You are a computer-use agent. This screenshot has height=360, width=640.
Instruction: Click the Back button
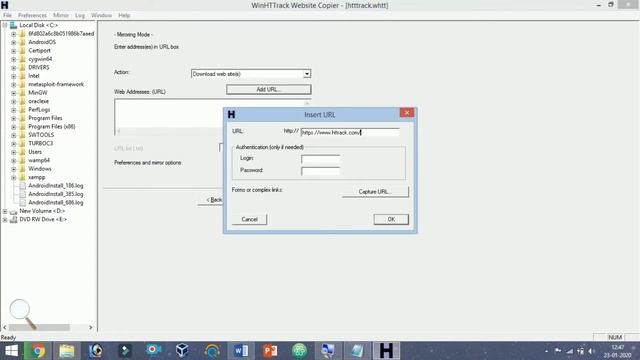pyautogui.click(x=211, y=200)
